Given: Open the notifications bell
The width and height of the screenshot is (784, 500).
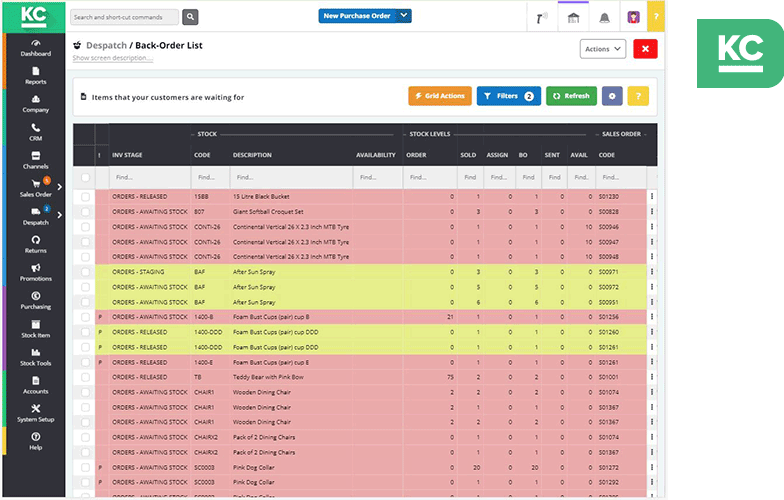Looking at the screenshot, I should 604,18.
